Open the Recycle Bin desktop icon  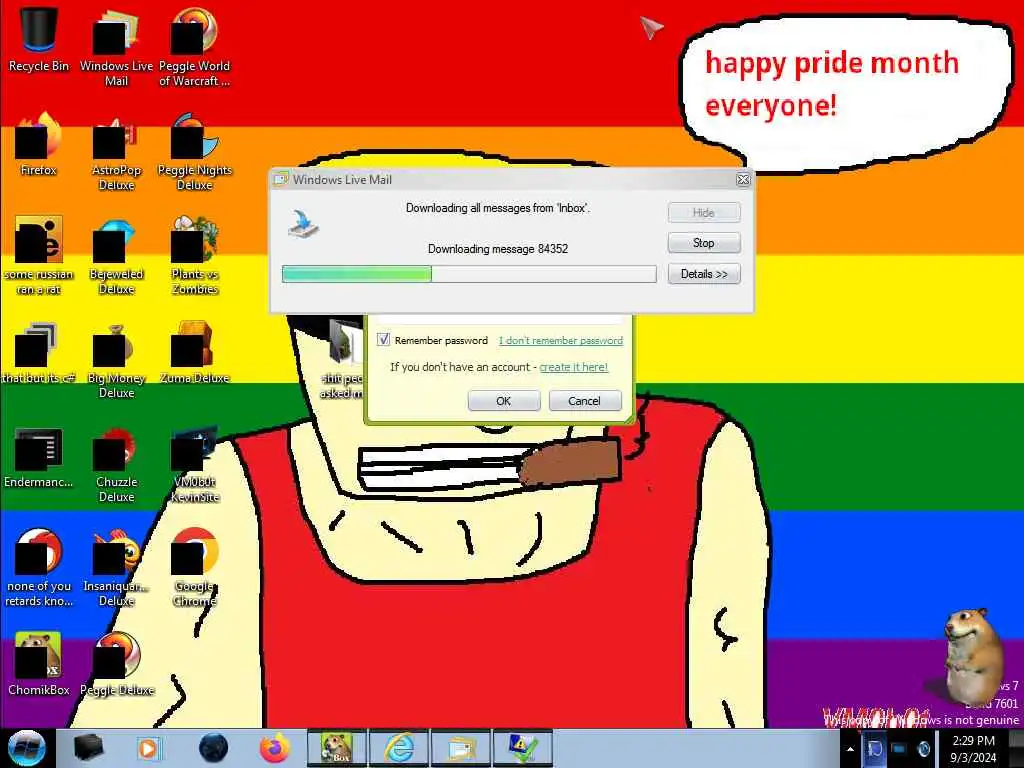(x=39, y=39)
